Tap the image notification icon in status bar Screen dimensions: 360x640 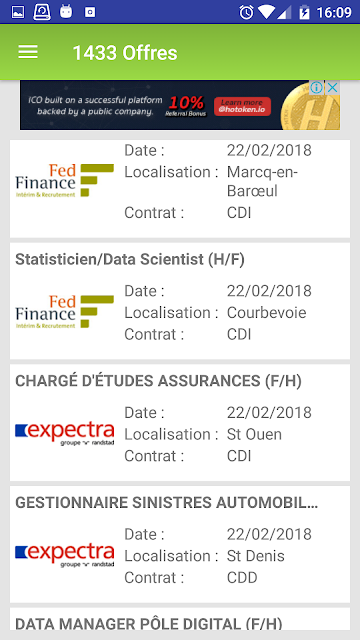pyautogui.click(x=18, y=12)
